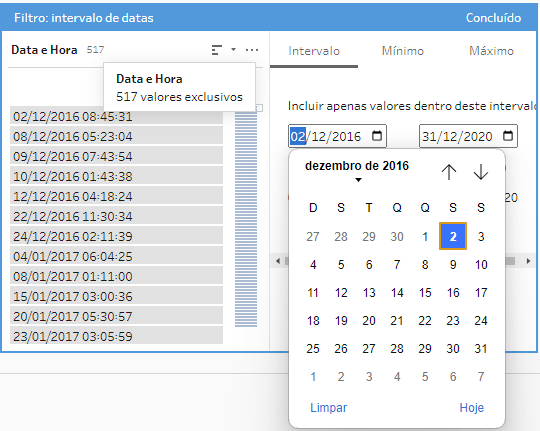This screenshot has height=431, width=540.
Task: Open the three-dots more options menu
Action: coord(252,50)
